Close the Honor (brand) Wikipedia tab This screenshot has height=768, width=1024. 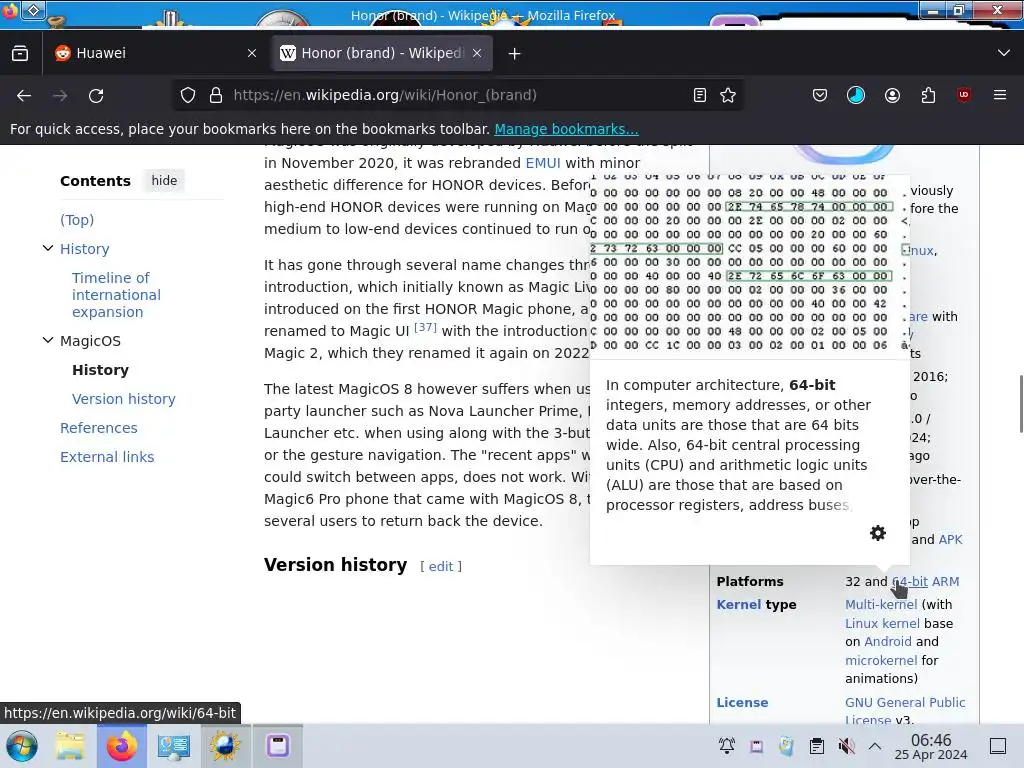477,54
